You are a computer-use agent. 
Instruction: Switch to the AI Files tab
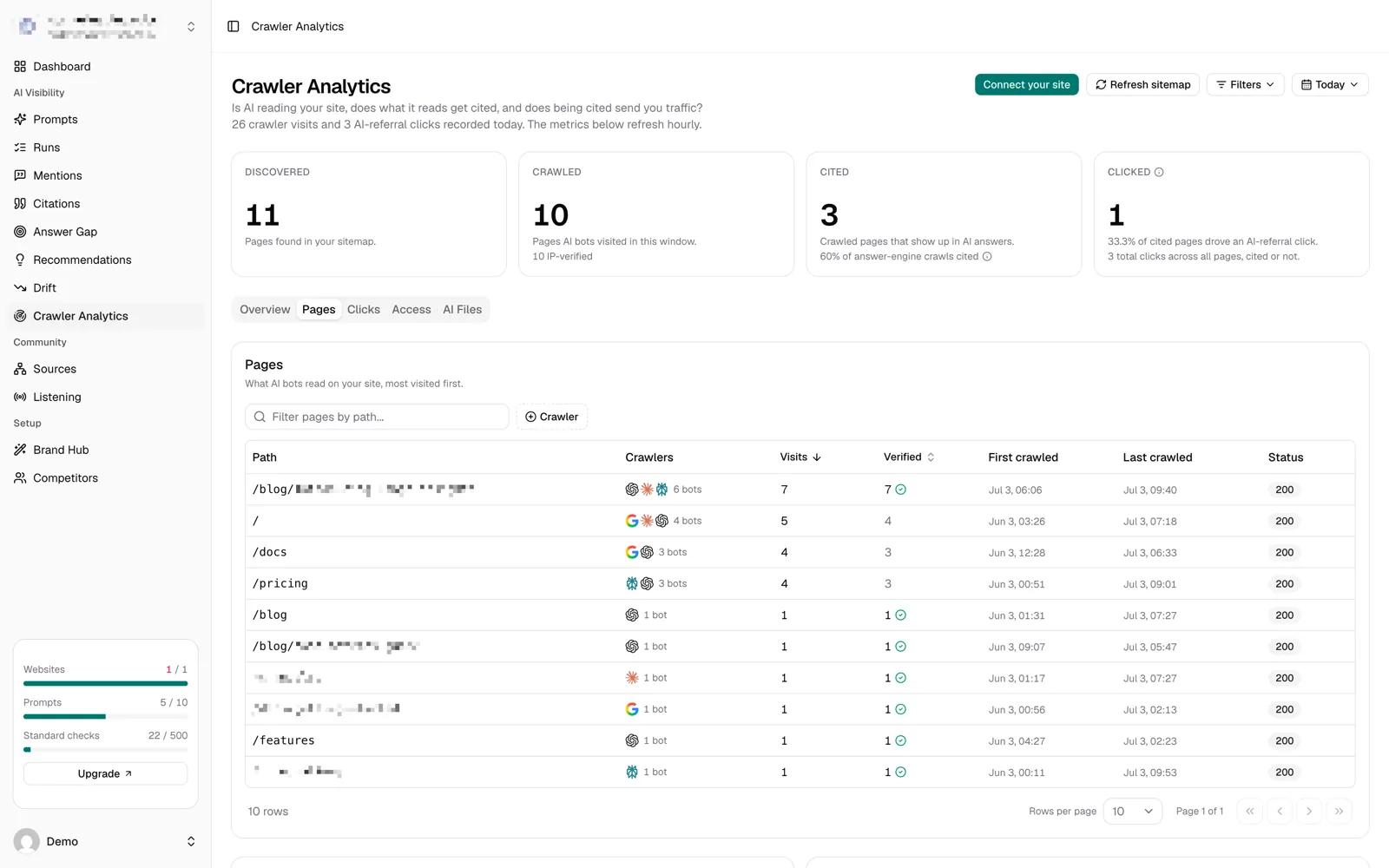pyautogui.click(x=462, y=309)
